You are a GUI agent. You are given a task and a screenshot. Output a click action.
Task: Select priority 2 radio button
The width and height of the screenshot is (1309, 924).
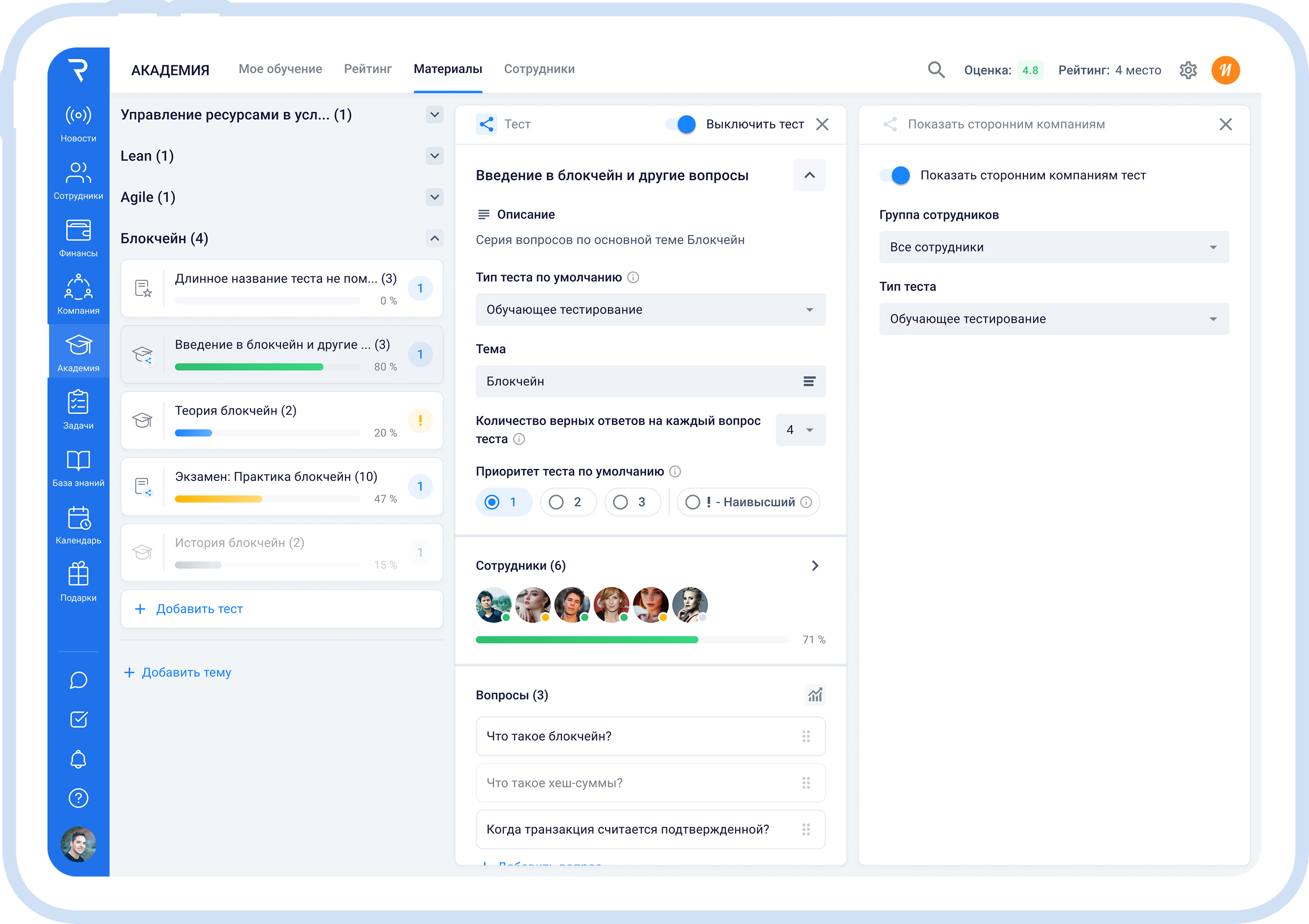[568, 502]
